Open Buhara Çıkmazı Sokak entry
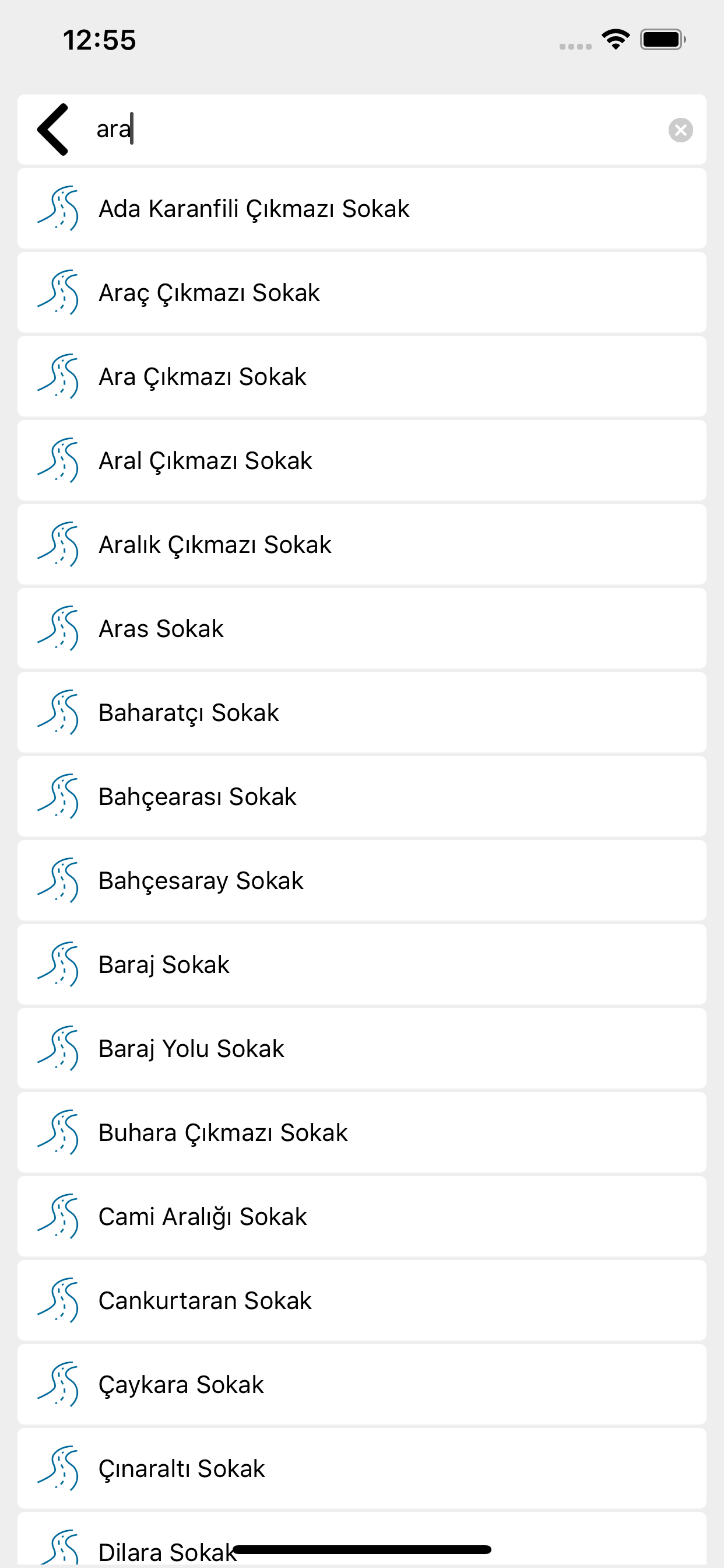724x1568 pixels. point(362,1132)
